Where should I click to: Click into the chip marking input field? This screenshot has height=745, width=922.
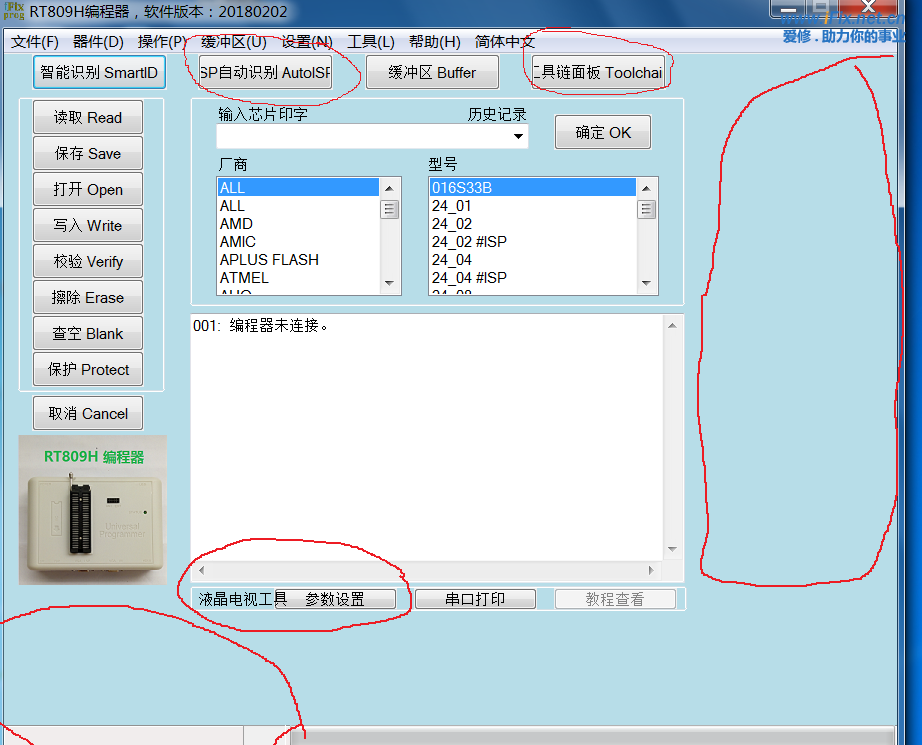click(x=360, y=137)
